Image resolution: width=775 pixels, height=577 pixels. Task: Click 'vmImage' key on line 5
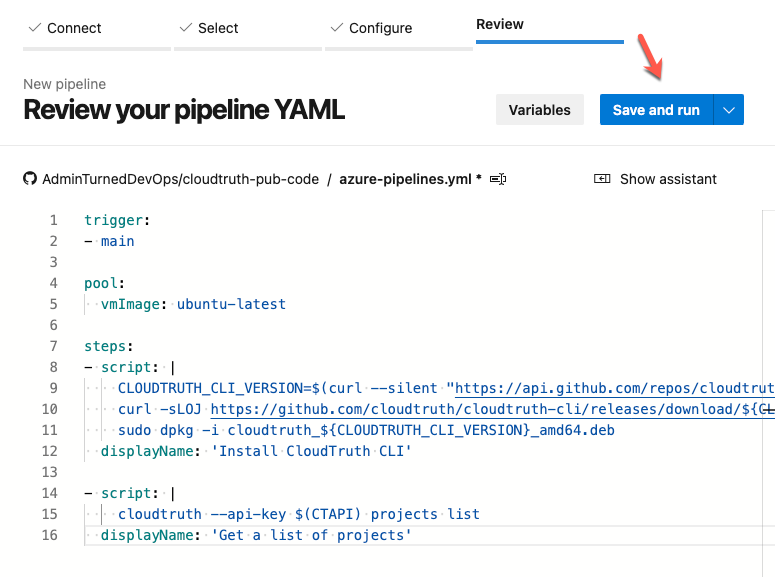[x=130, y=304]
